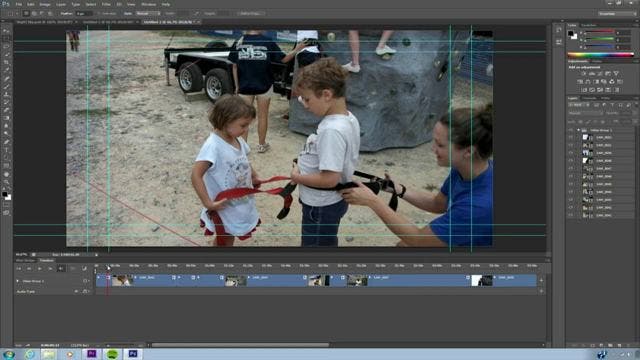The height and width of the screenshot is (360, 640).
Task: Click the Play button in the Timeline
Action: click(40, 269)
